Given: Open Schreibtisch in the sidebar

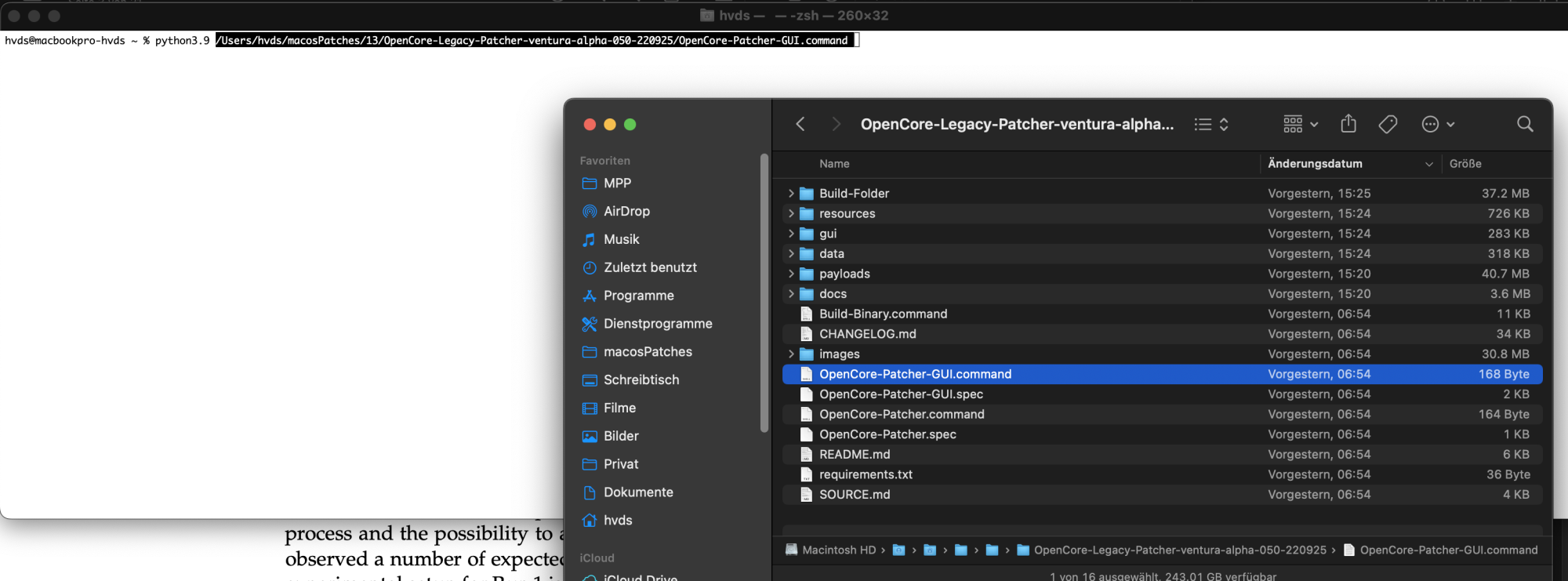Looking at the screenshot, I should (641, 379).
